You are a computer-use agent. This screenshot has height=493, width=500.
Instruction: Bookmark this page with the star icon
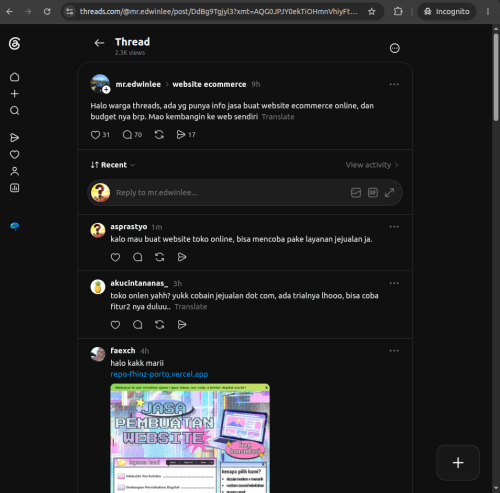(x=371, y=12)
